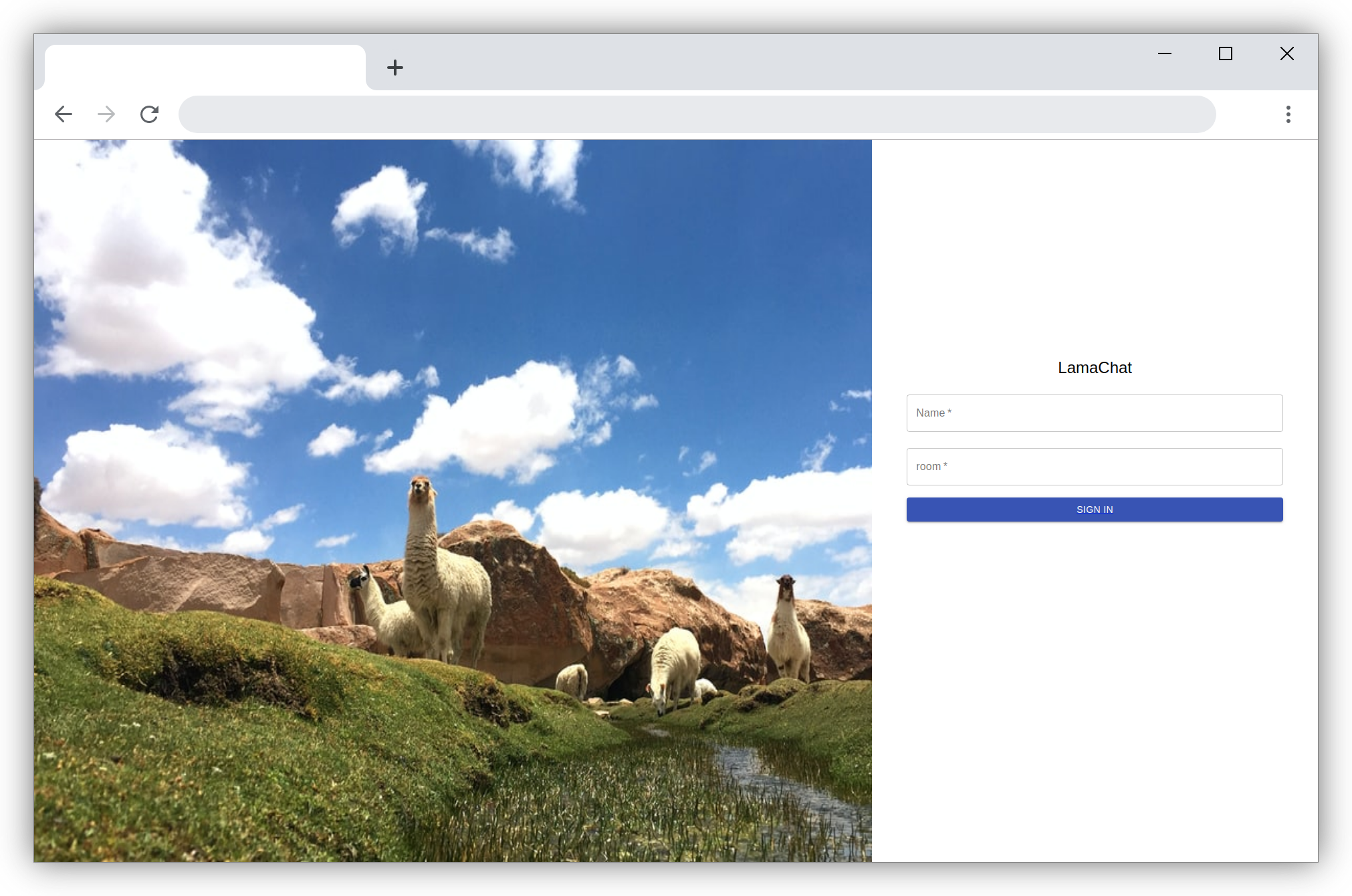Click the LamaChat heading text
Screen dimensions: 1352x896
coord(1095,368)
